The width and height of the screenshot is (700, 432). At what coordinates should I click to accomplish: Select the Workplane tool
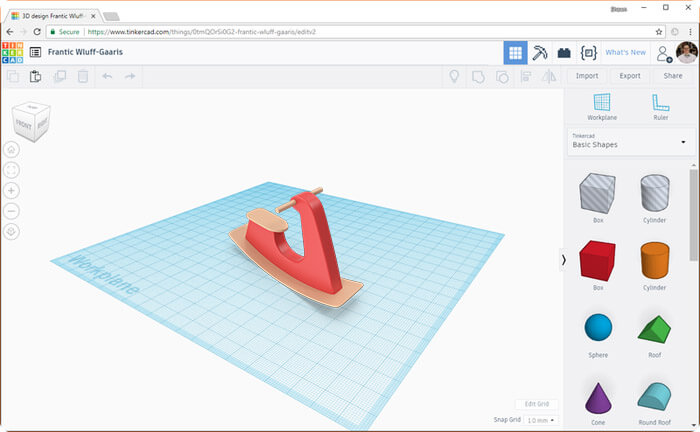[602, 107]
